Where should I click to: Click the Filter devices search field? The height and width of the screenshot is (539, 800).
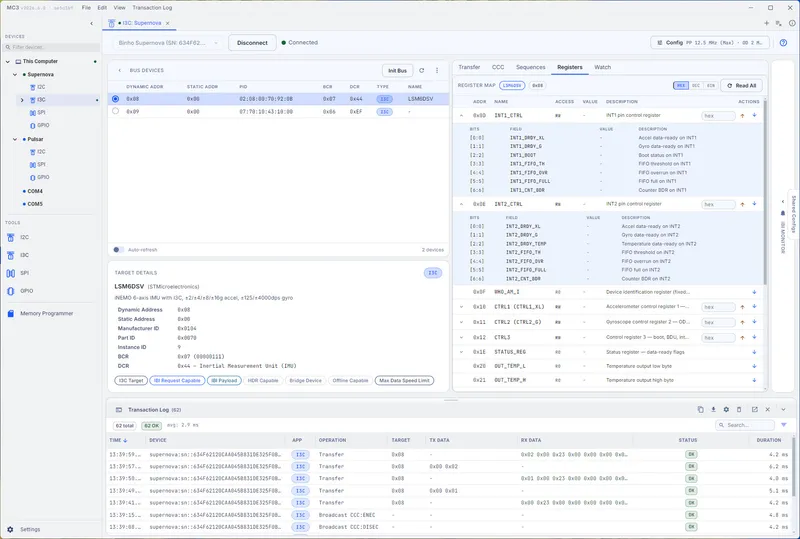pos(51,47)
